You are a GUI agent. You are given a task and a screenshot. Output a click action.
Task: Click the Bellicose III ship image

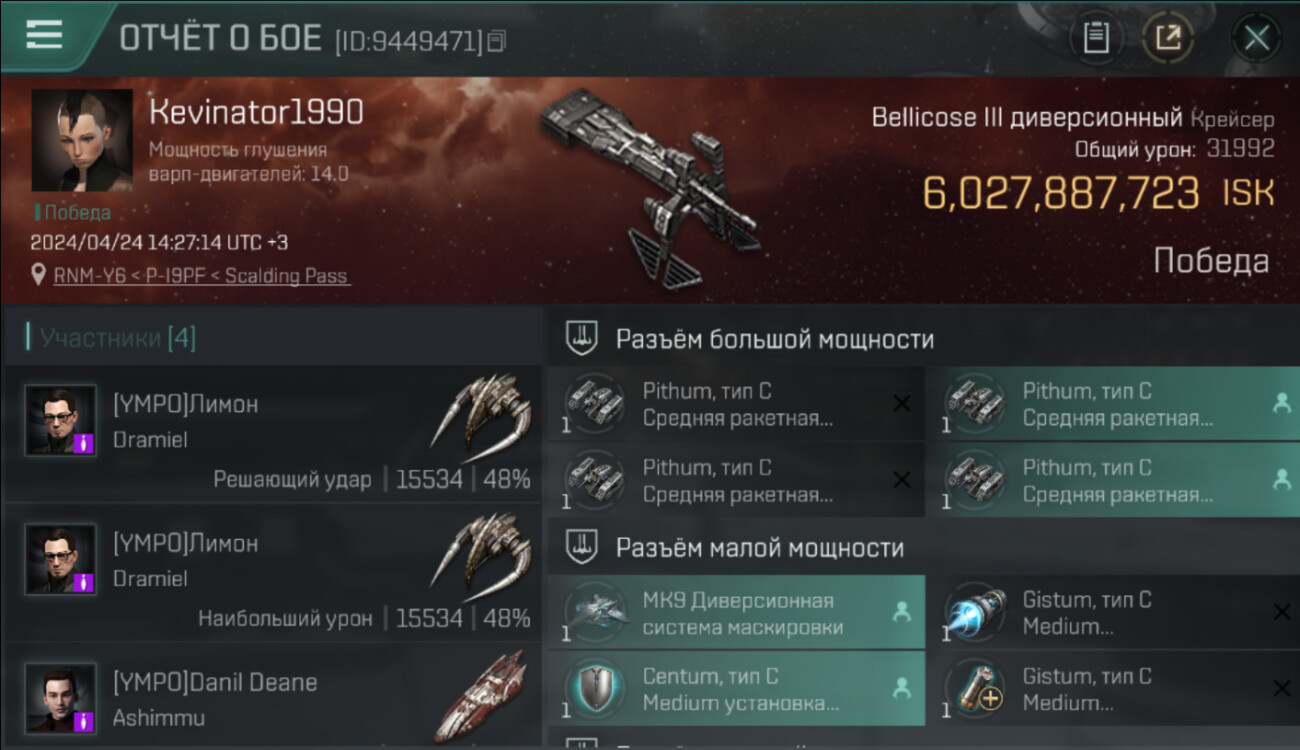651,188
